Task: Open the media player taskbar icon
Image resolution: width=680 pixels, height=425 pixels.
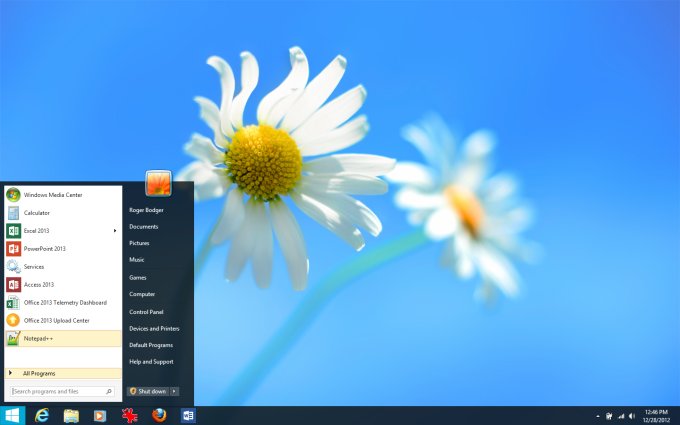Action: pos(100,416)
